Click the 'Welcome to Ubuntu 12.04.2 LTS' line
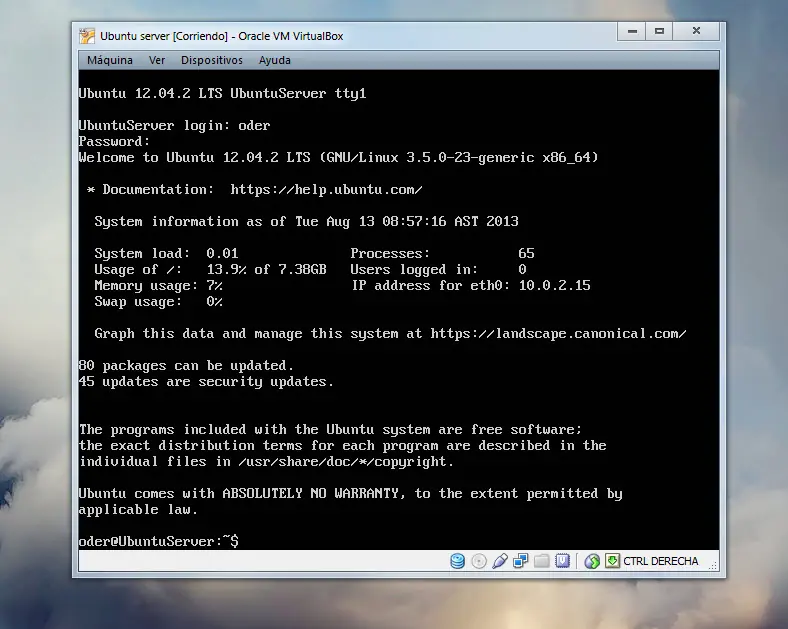This screenshot has width=788, height=629. [x=339, y=157]
